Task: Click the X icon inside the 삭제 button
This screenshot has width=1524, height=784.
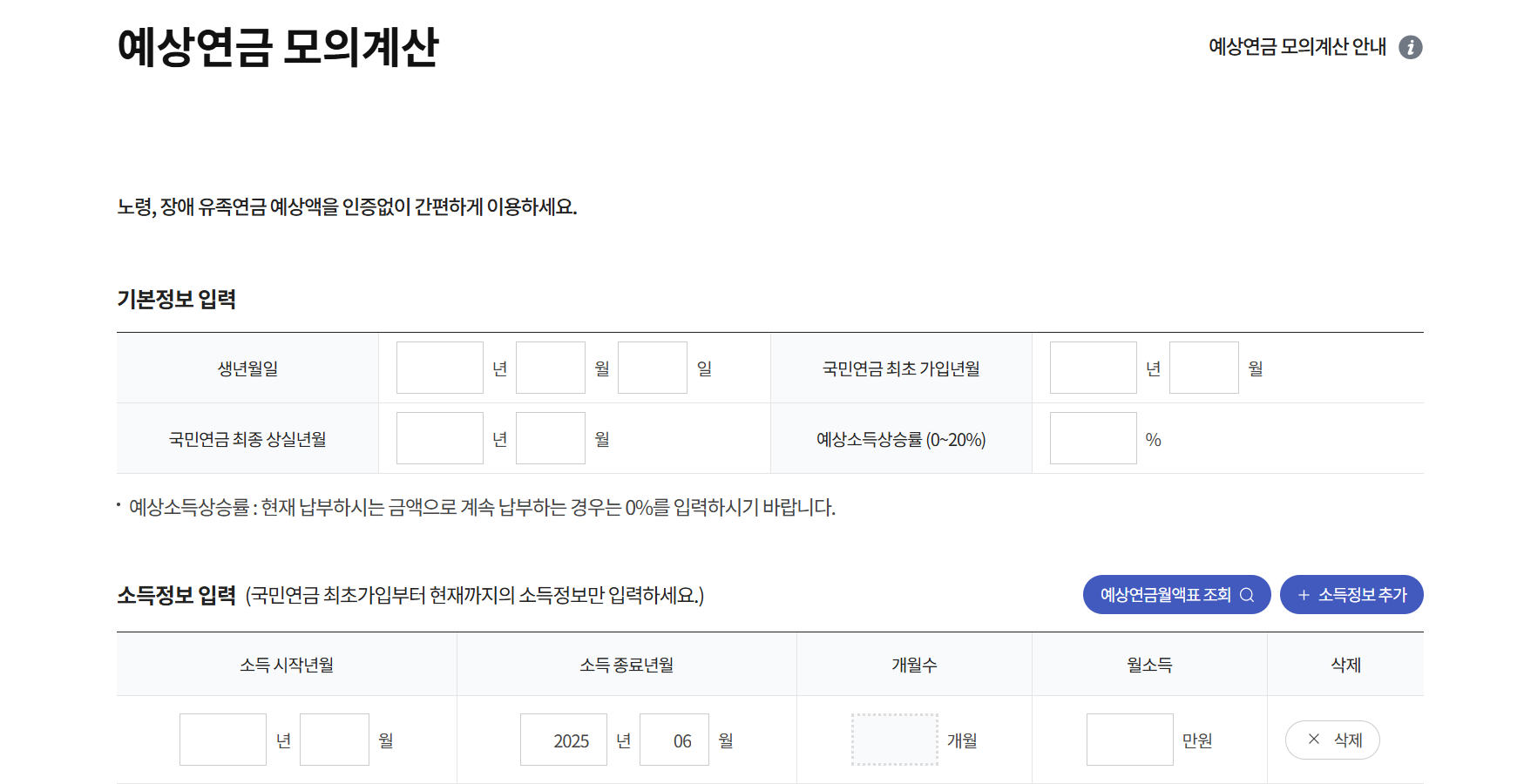Action: (x=1314, y=740)
